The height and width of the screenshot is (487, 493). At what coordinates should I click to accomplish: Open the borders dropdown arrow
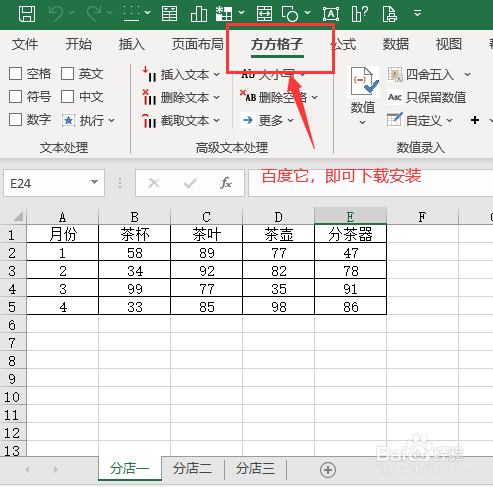[147, 13]
